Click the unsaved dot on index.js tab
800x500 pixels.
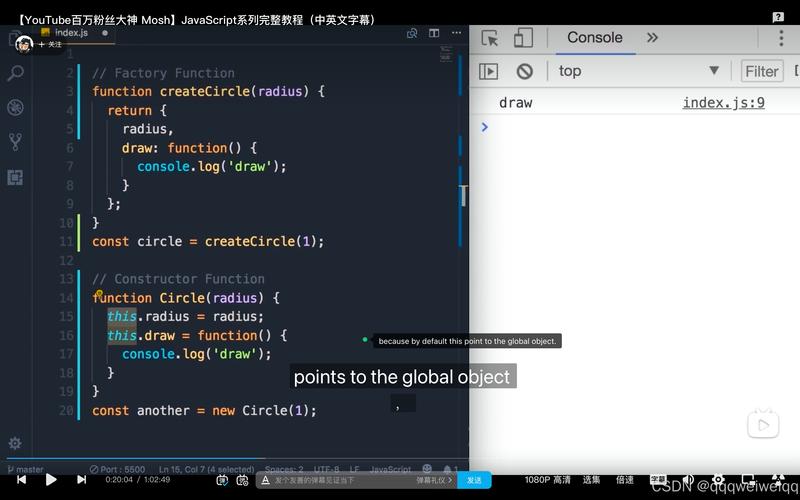point(105,33)
